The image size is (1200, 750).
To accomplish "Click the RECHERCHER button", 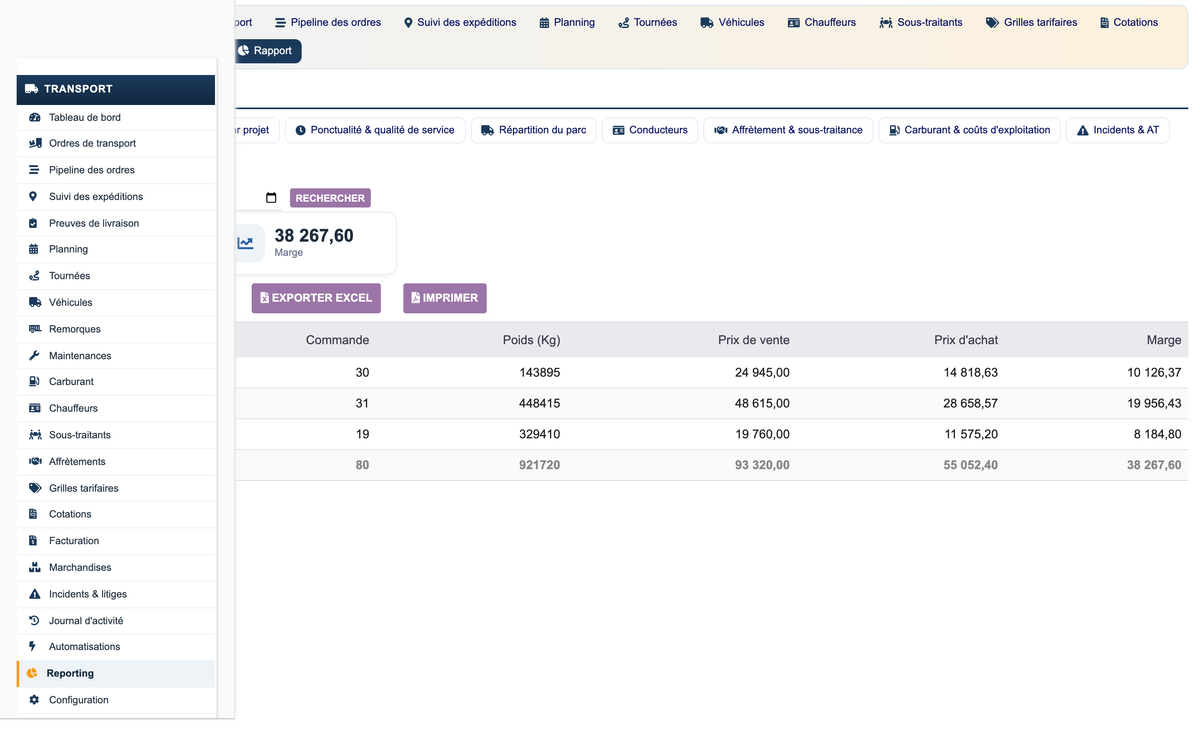I will 330,198.
